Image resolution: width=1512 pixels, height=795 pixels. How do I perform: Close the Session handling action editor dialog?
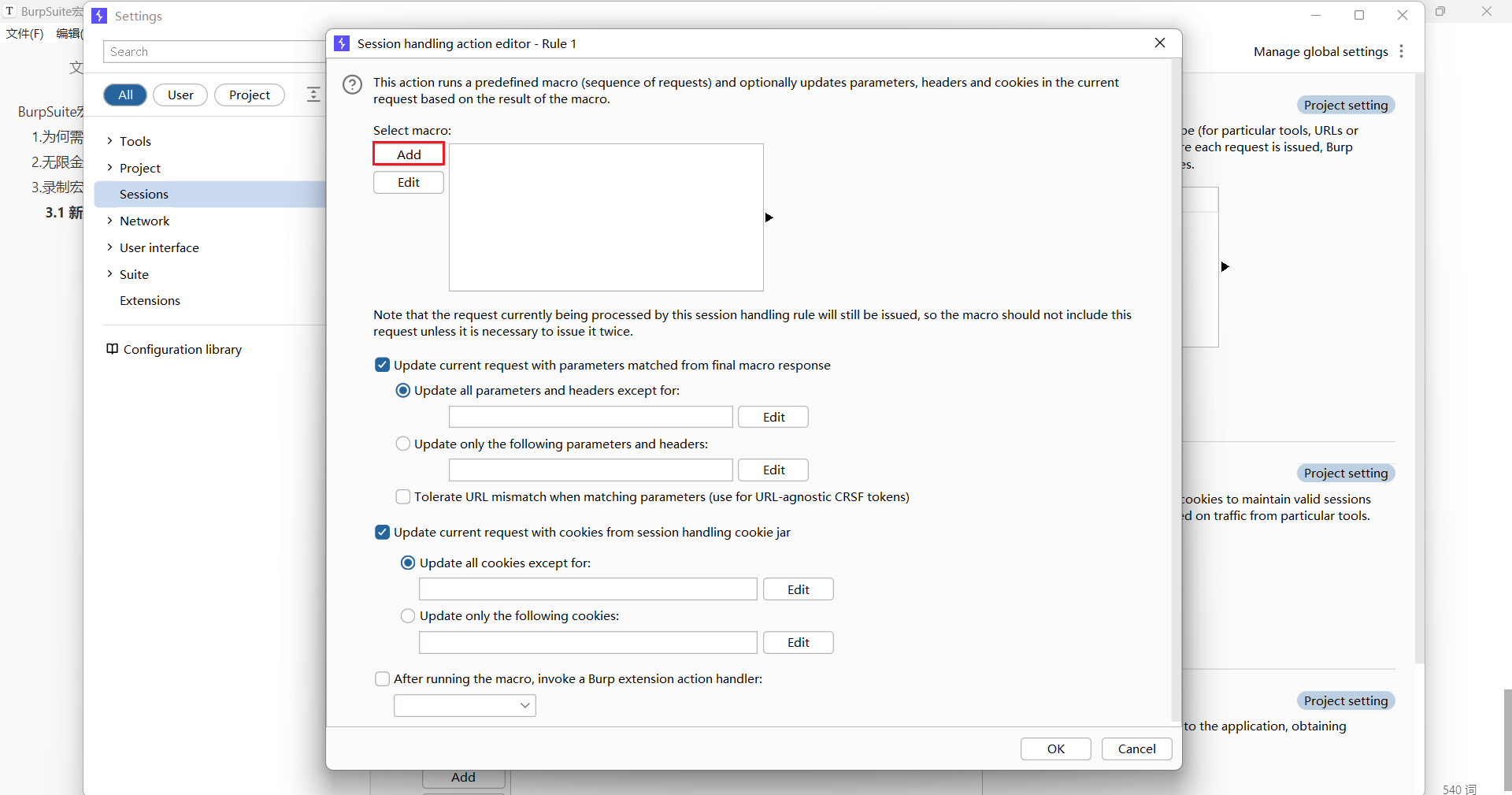(1160, 43)
